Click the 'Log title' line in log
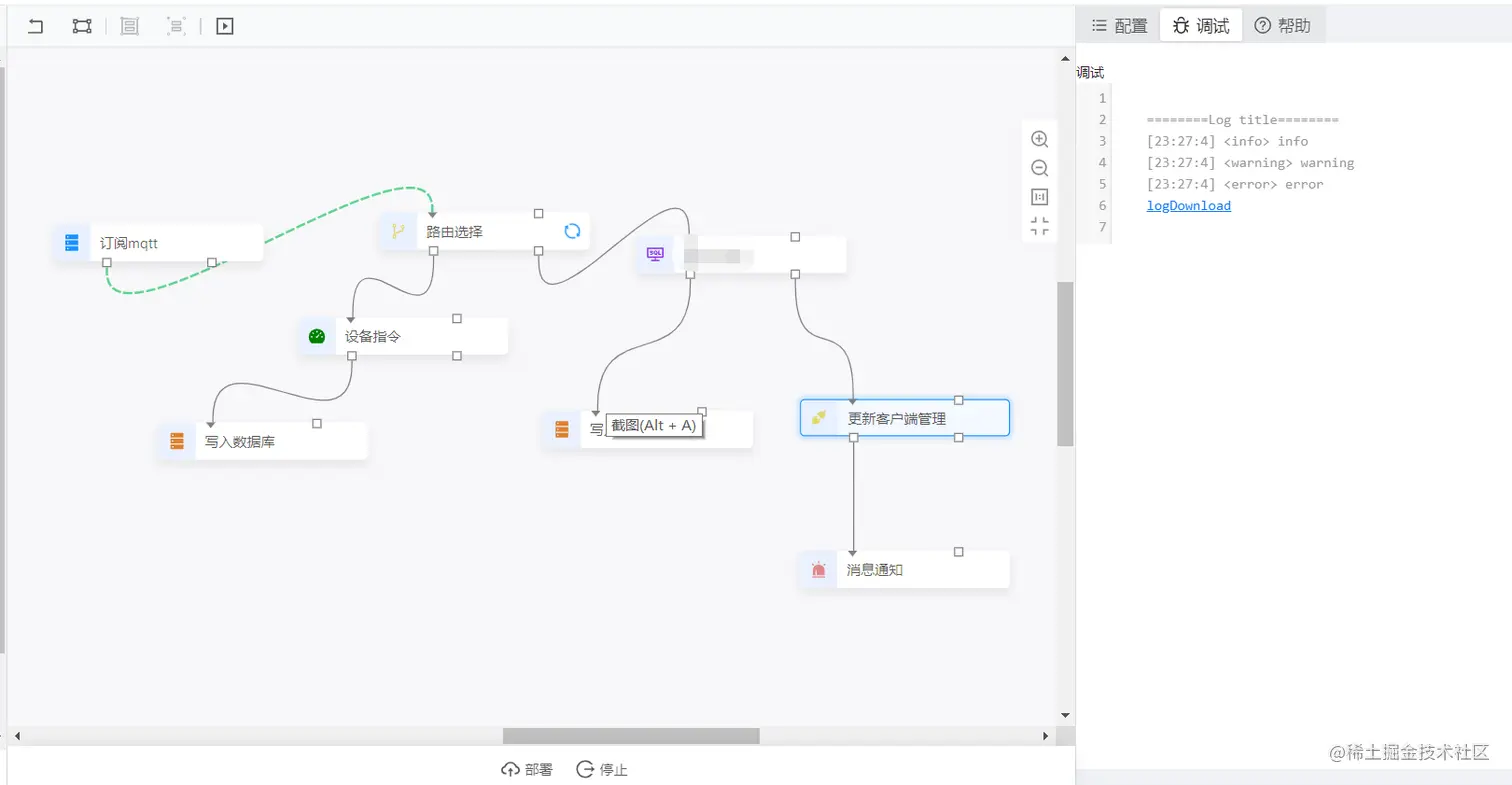Screen dimensions: 1512x785 click(1242, 120)
